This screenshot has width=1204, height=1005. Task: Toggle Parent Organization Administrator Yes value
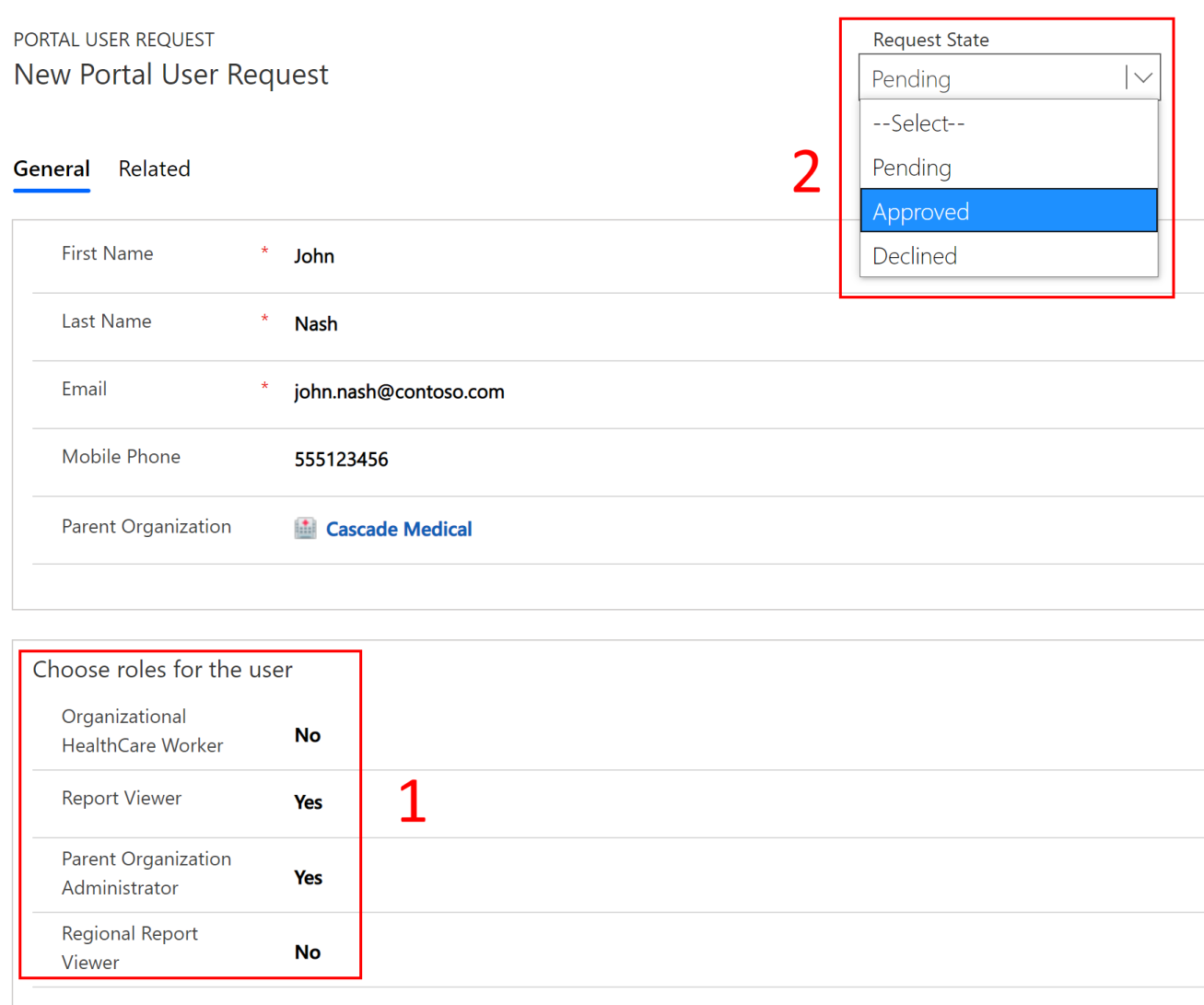[x=308, y=878]
